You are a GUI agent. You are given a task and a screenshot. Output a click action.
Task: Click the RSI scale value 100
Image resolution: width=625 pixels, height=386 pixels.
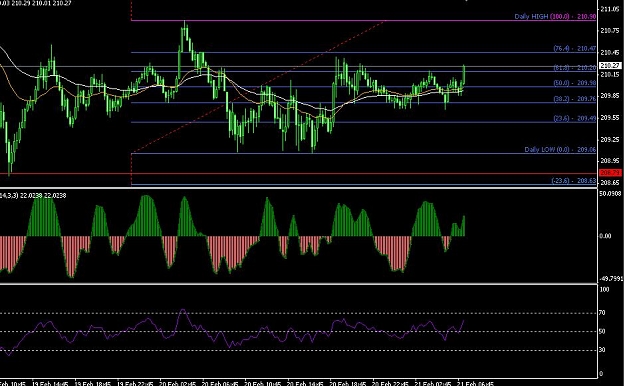coord(604,290)
